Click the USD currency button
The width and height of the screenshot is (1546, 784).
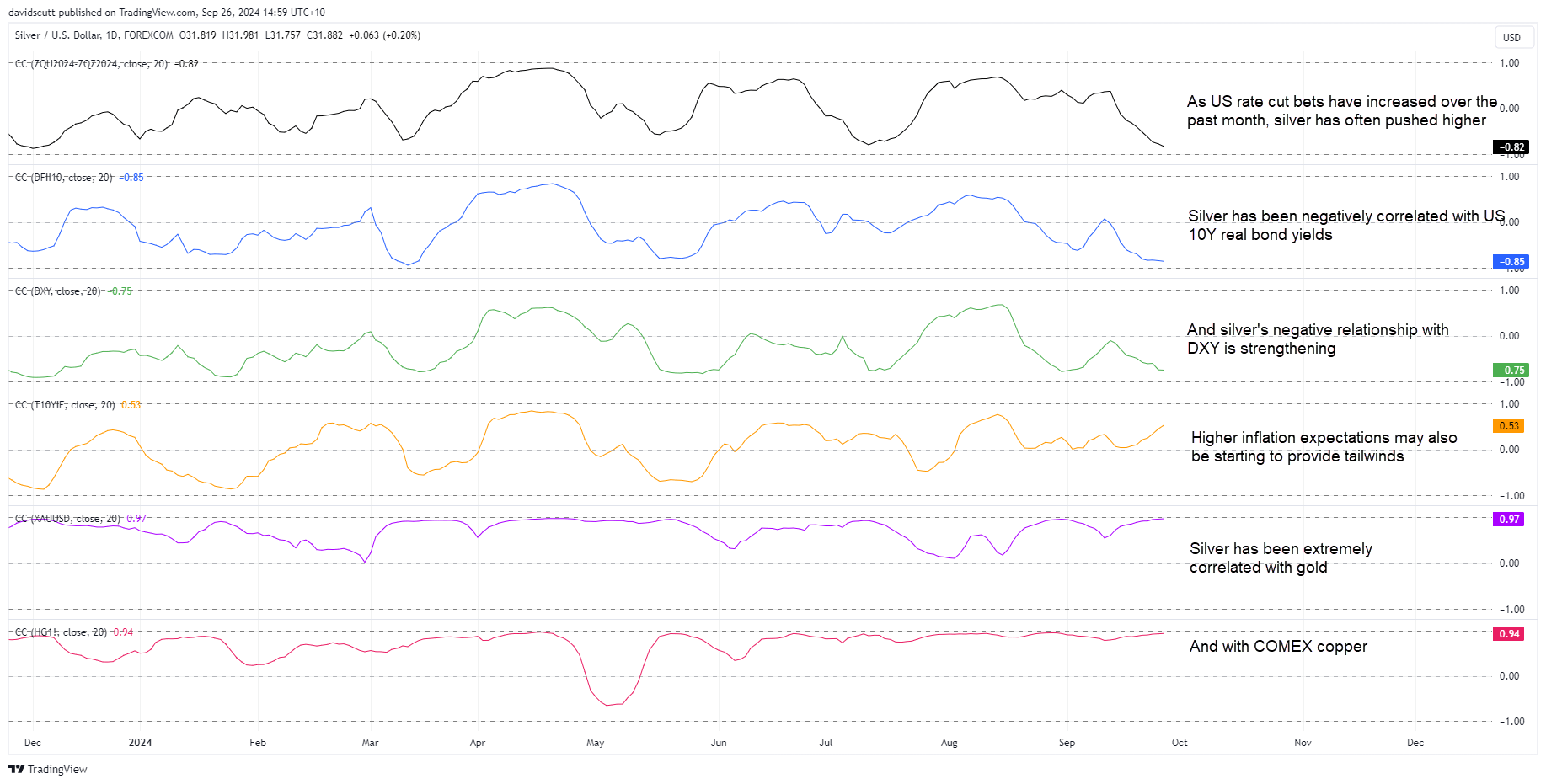tap(1512, 37)
